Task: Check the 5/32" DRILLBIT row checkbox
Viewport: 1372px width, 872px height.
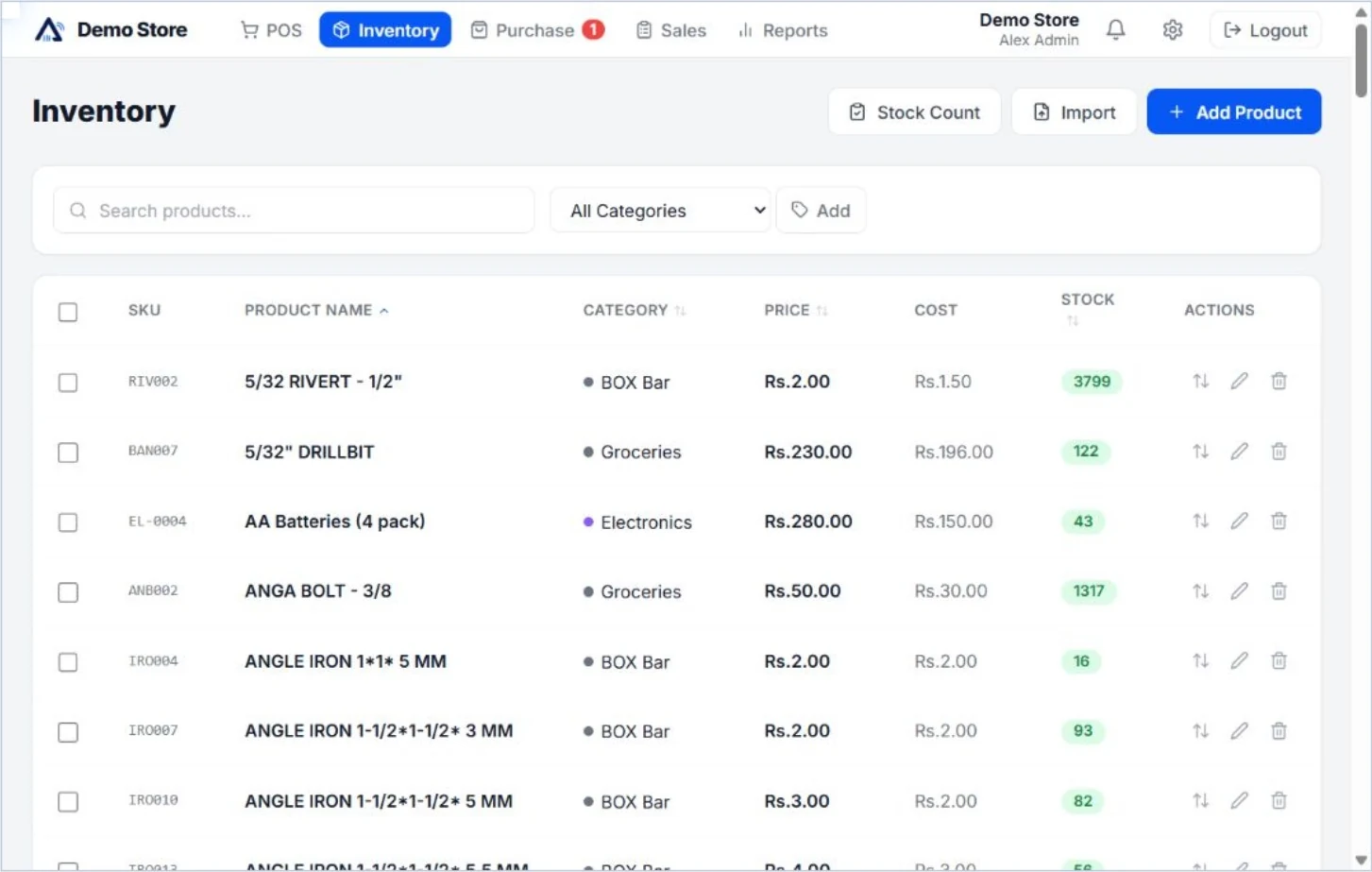Action: [68, 453]
